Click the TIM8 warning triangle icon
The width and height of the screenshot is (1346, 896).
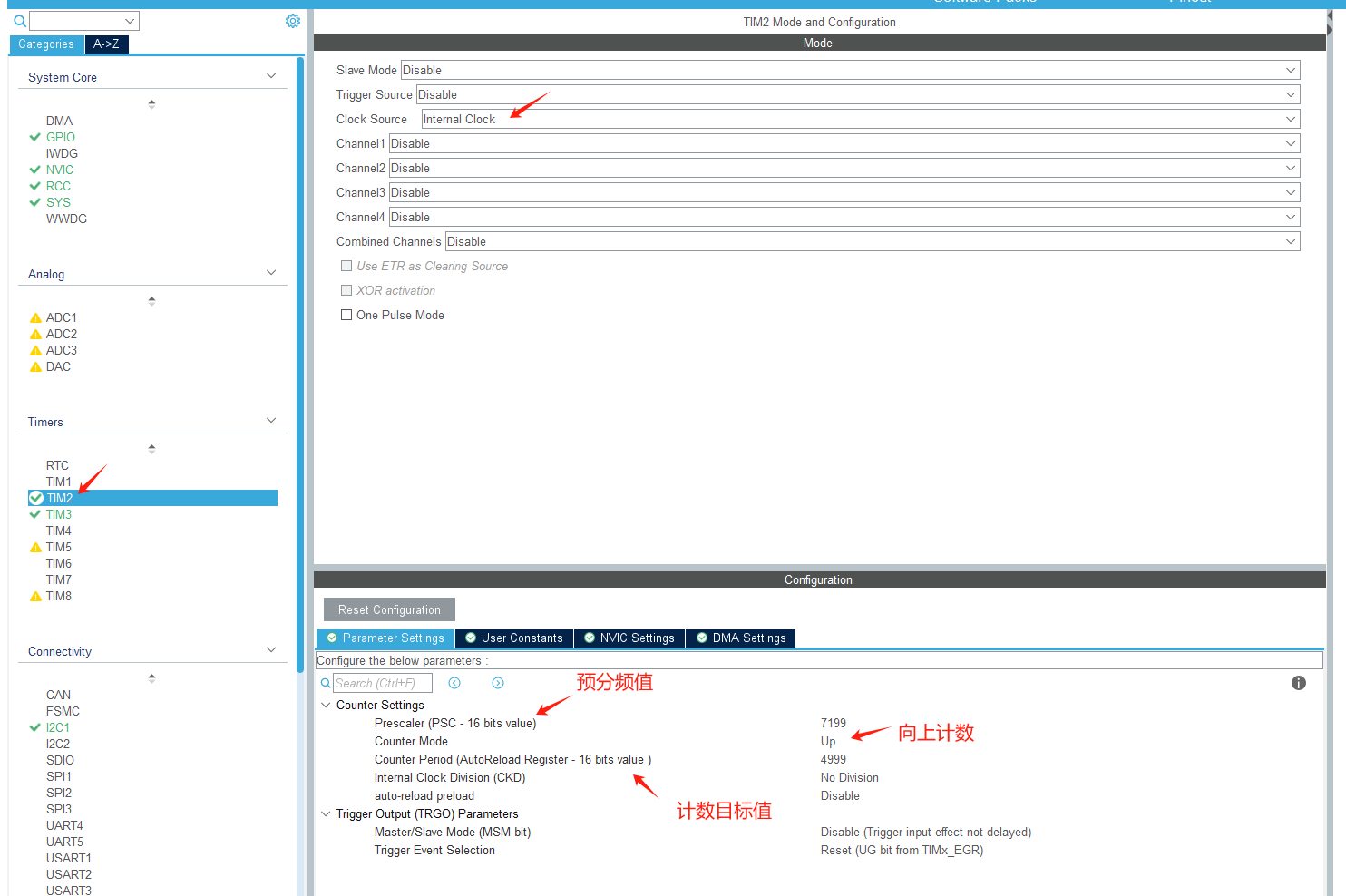point(36,596)
